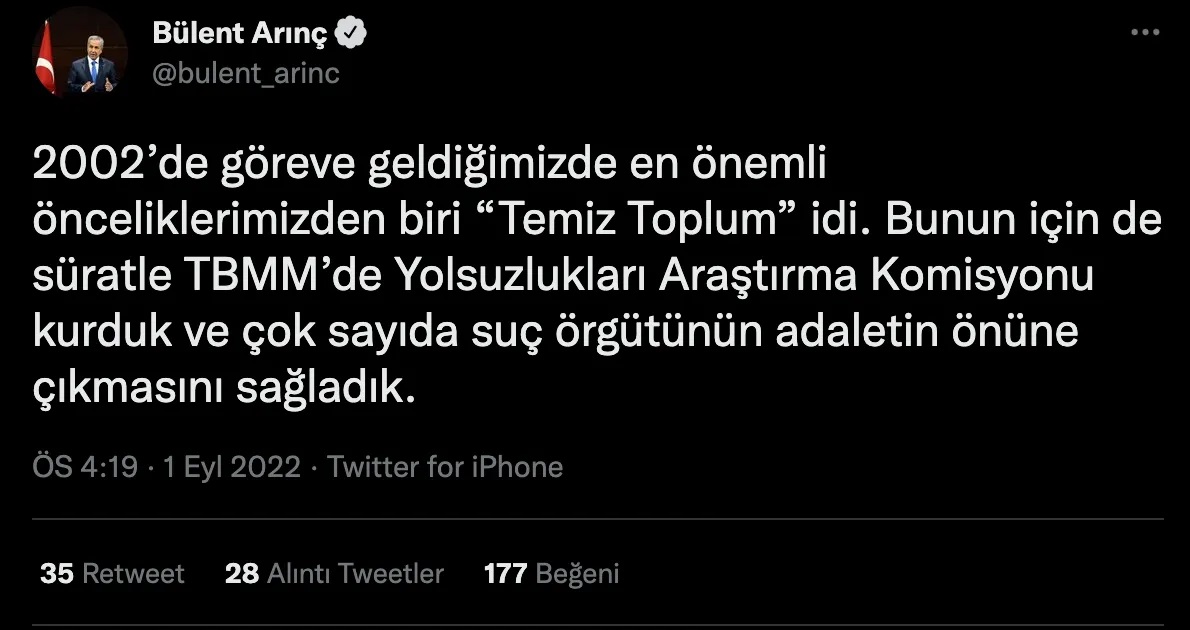Click the quoted phrase "Temiz Toplum"
Viewport: 1190px width, 630px height.
click(x=641, y=221)
